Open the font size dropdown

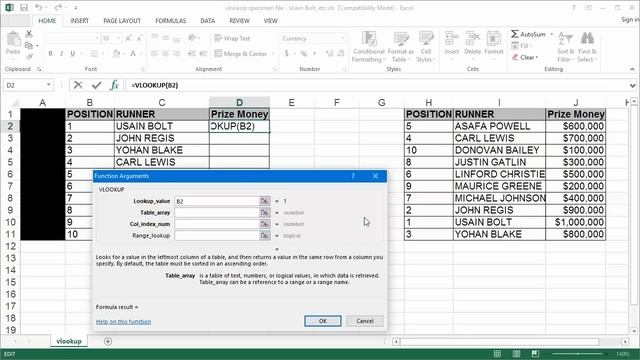coord(119,38)
